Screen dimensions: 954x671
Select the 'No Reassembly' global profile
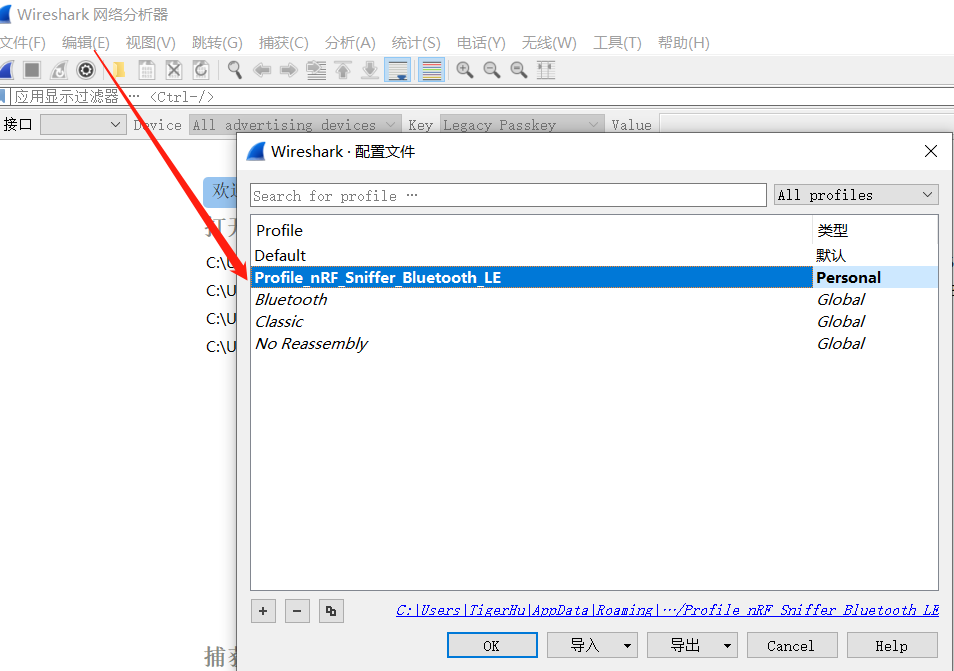pyautogui.click(x=594, y=343)
